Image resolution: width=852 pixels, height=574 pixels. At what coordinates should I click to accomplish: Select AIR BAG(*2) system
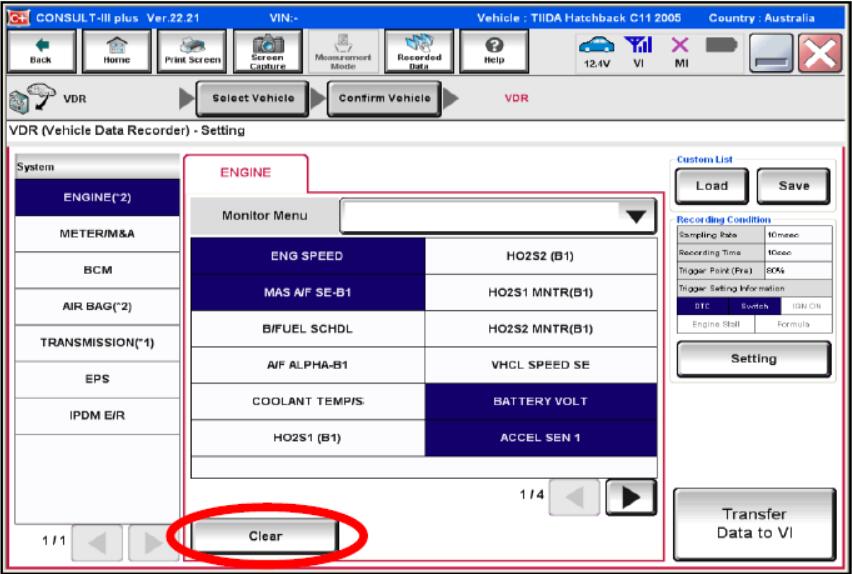[97, 307]
